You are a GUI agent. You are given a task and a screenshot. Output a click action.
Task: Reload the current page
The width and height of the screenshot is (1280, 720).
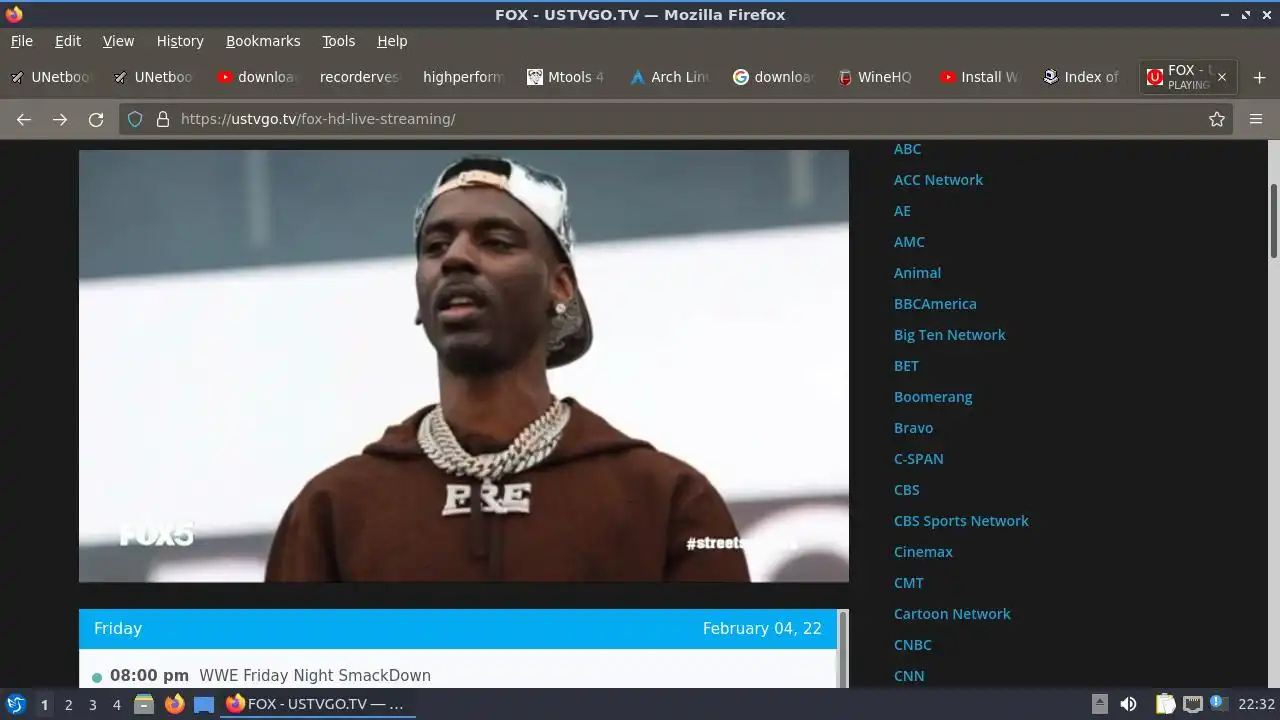[96, 119]
